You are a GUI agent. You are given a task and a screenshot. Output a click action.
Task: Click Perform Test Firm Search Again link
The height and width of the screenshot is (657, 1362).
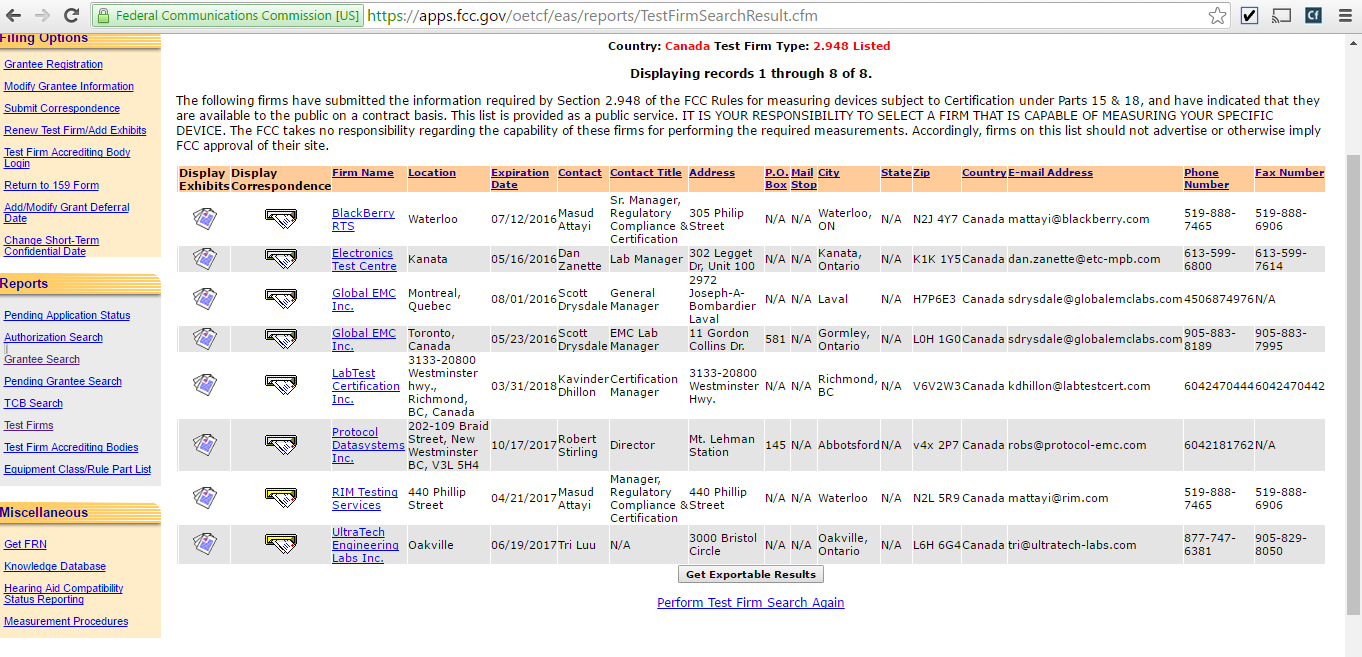750,603
